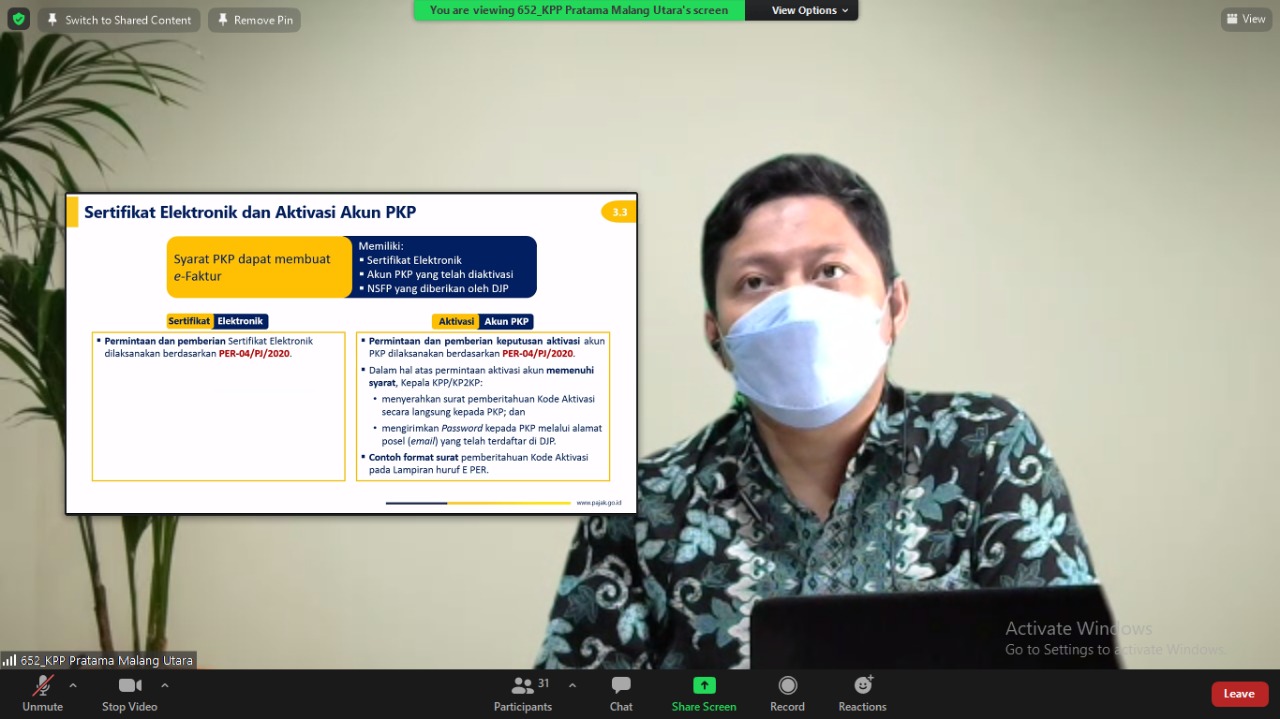
Task: Open the Reactions emoji icon
Action: [862, 686]
